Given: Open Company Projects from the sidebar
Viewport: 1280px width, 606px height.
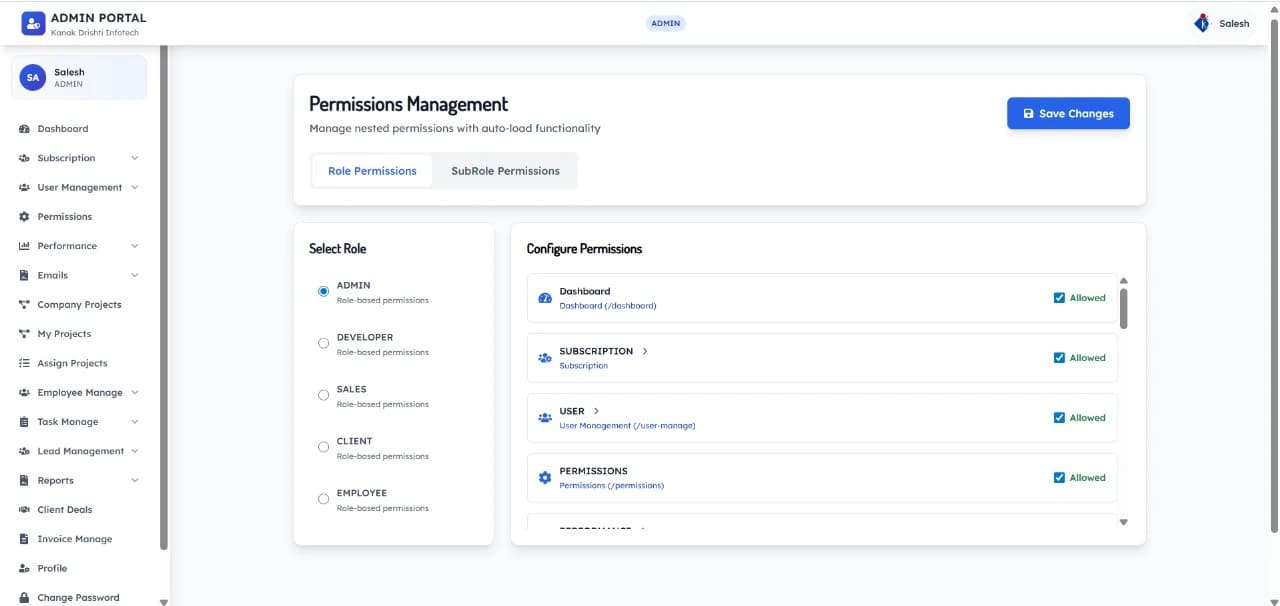Looking at the screenshot, I should tap(24, 304).
